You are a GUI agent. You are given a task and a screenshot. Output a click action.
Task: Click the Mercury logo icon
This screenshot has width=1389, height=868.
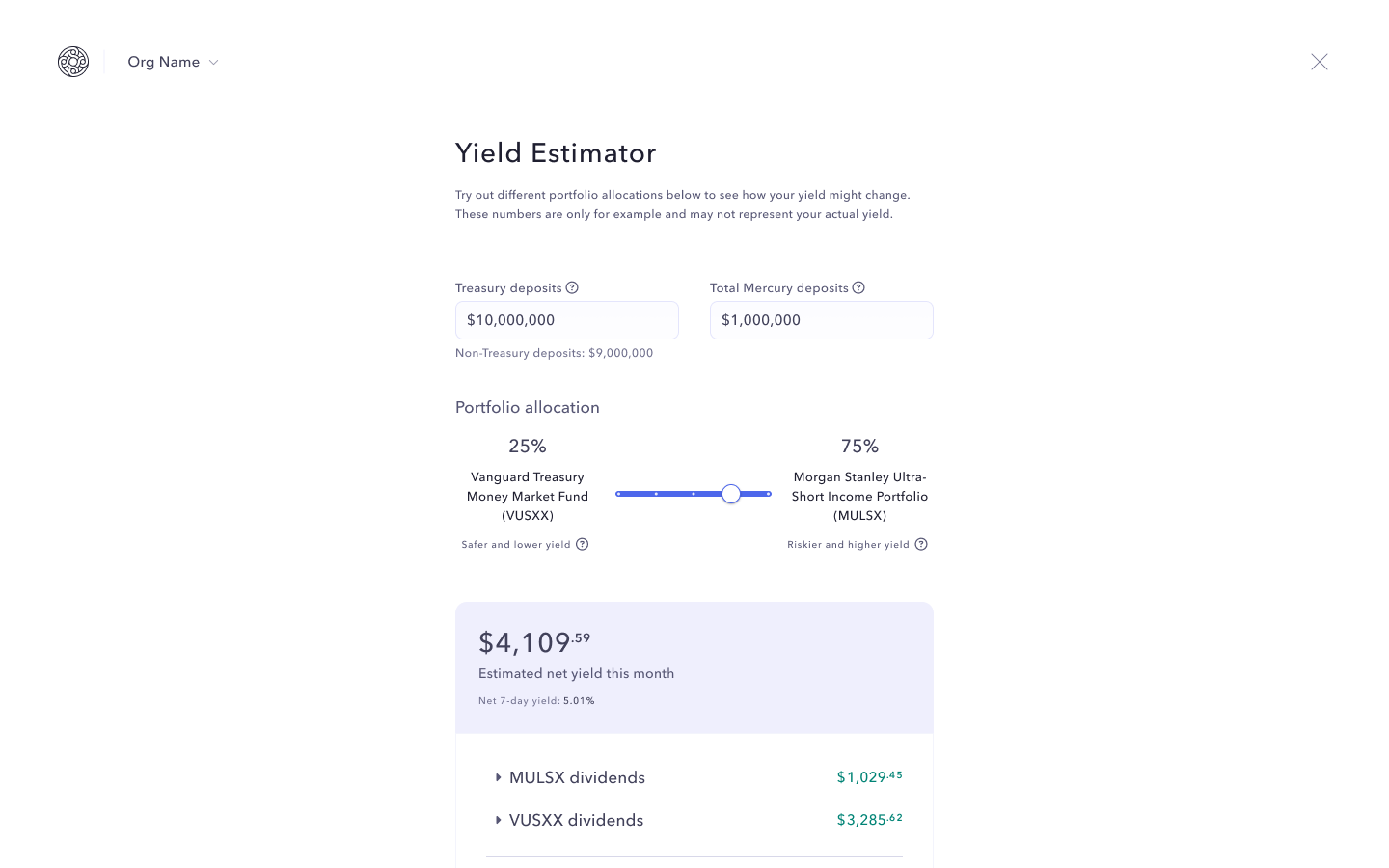click(73, 62)
